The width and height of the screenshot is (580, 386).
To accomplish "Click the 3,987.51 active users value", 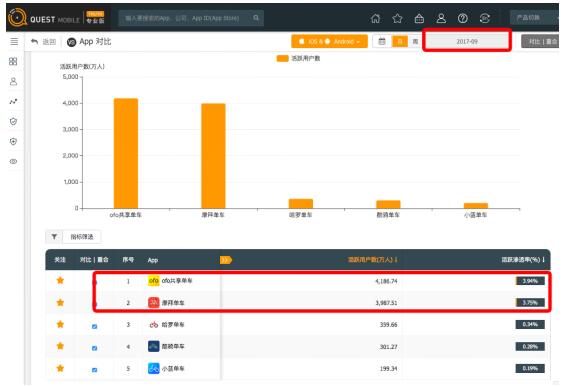I will pos(386,303).
